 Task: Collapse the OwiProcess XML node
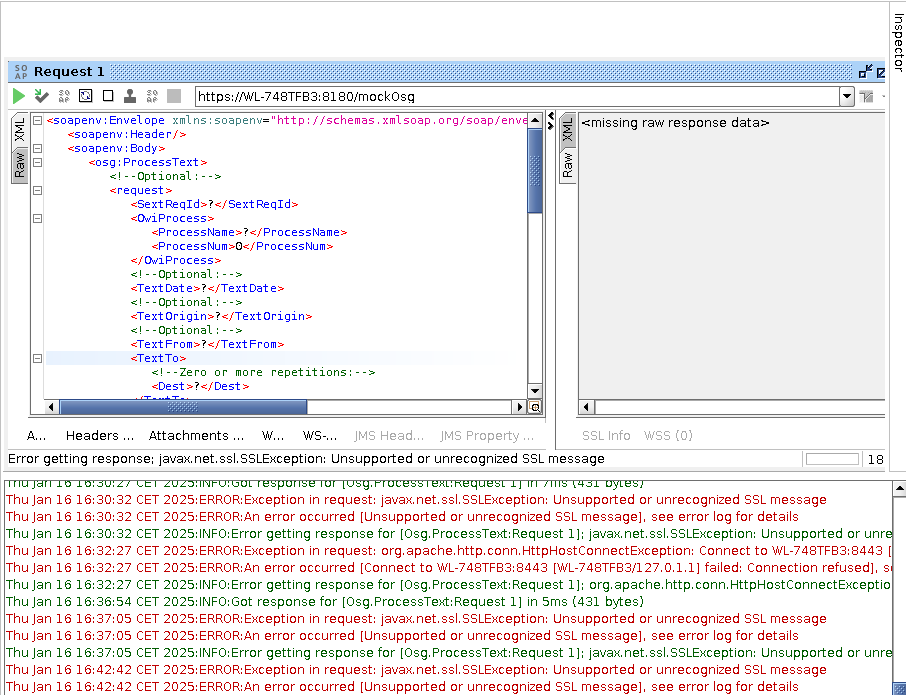[37, 218]
